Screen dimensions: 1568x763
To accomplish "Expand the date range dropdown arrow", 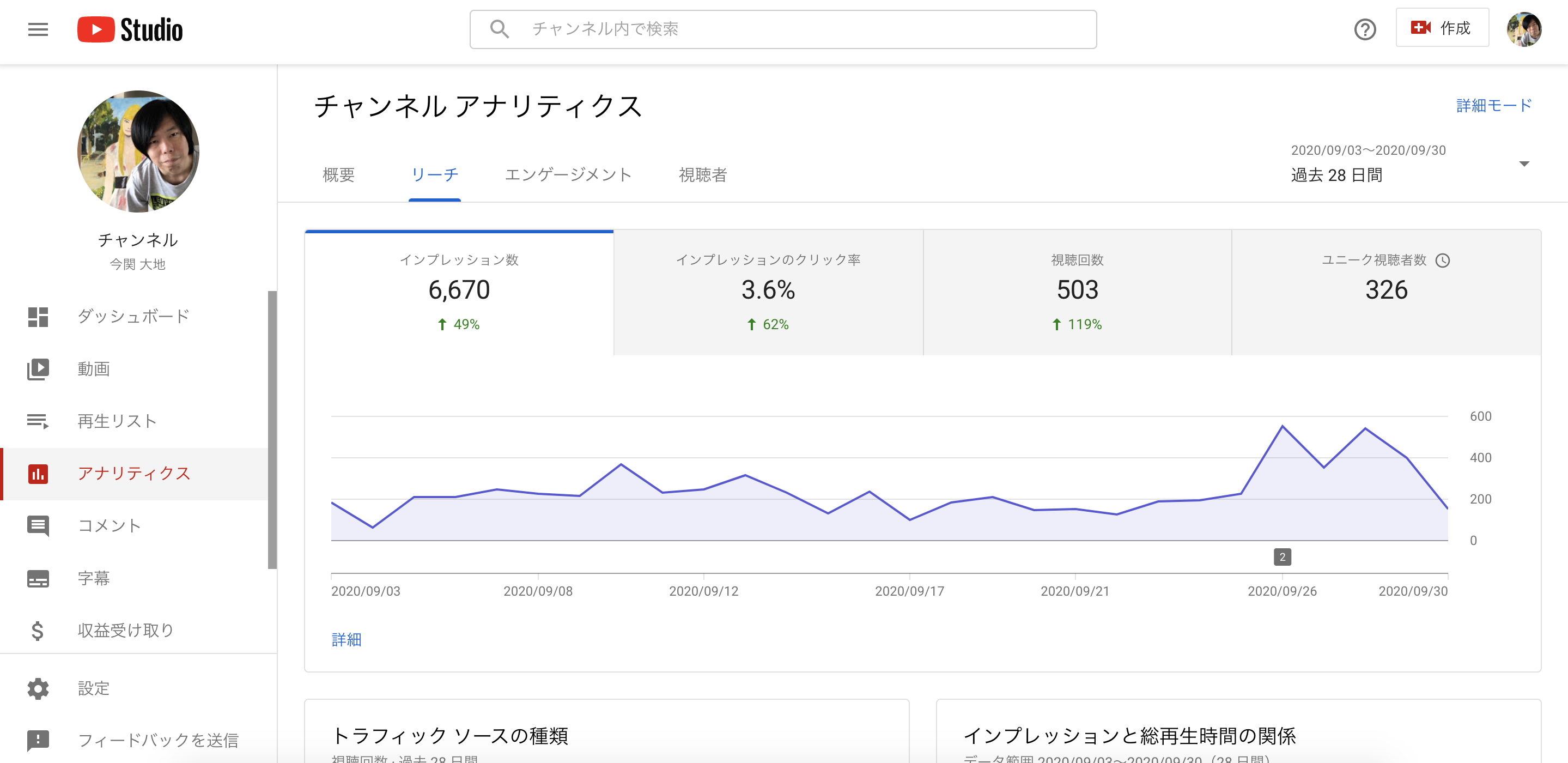I will [x=1523, y=164].
